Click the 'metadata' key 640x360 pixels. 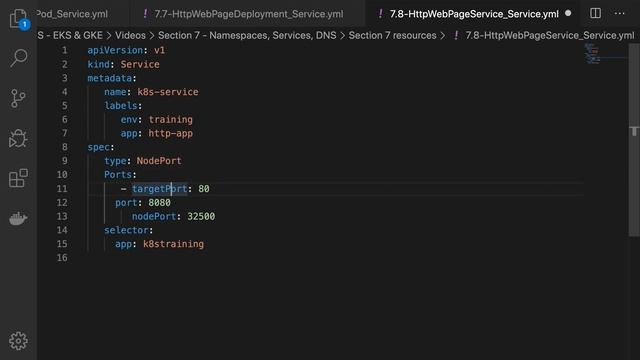pyautogui.click(x=109, y=78)
